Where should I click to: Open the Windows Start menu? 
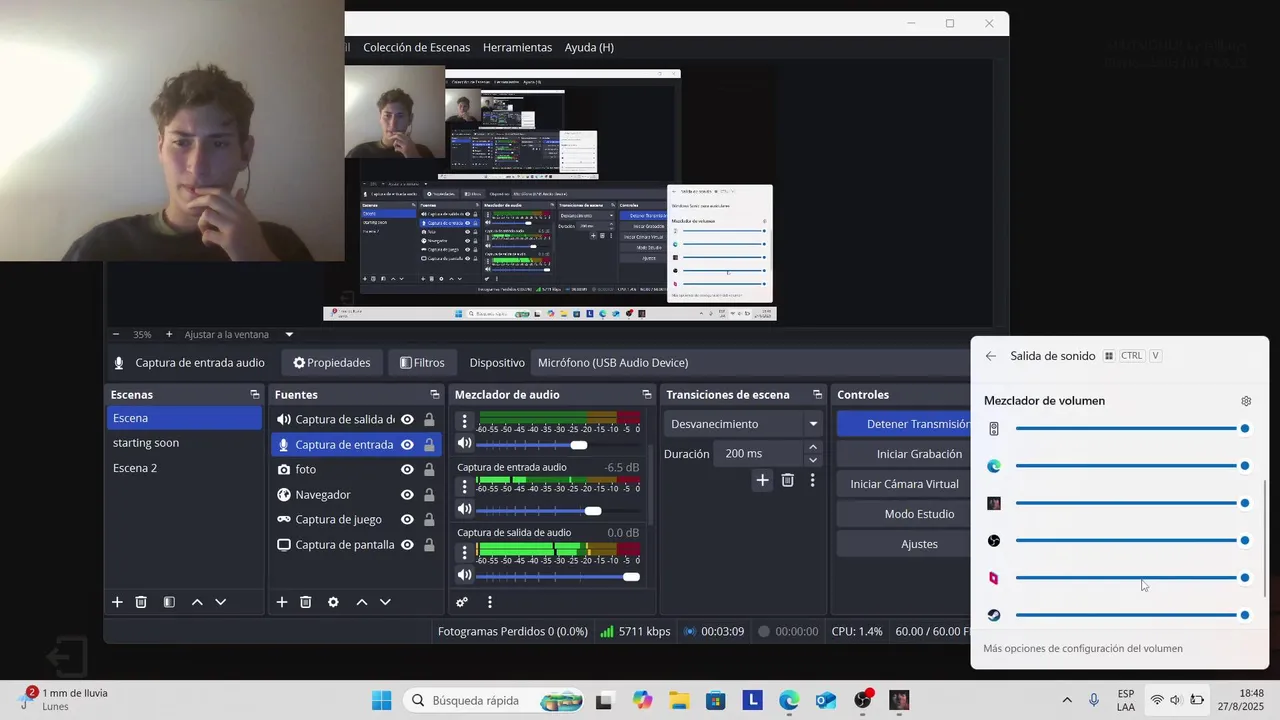(382, 700)
